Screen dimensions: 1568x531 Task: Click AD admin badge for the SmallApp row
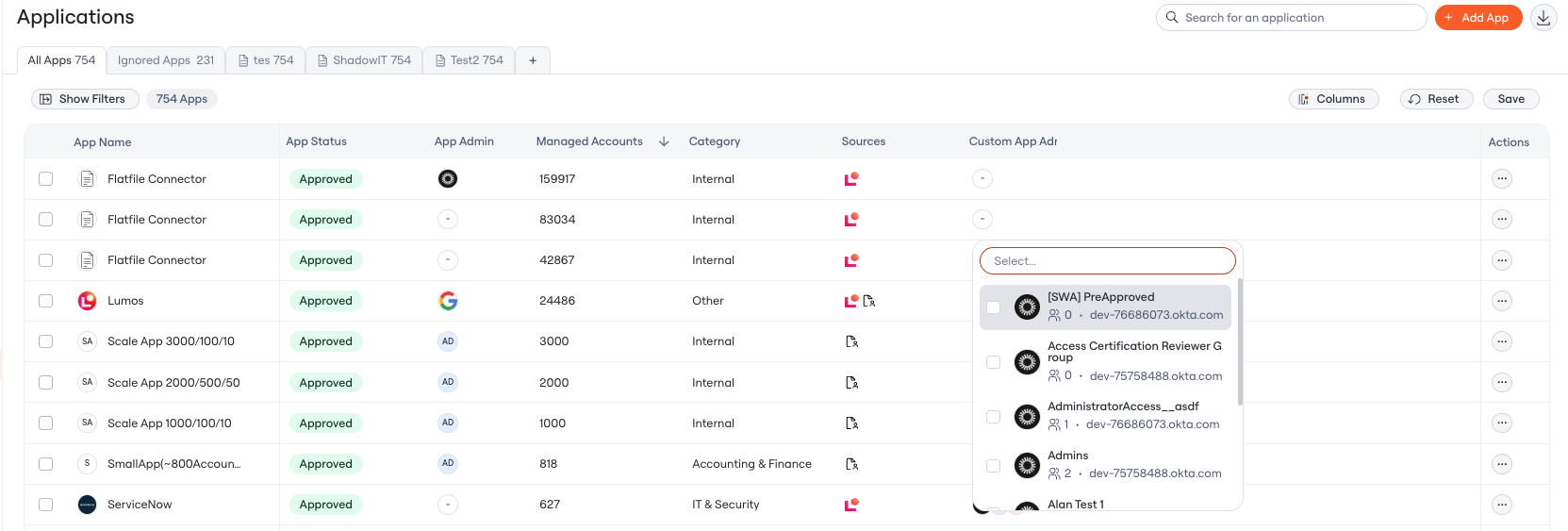pos(448,464)
